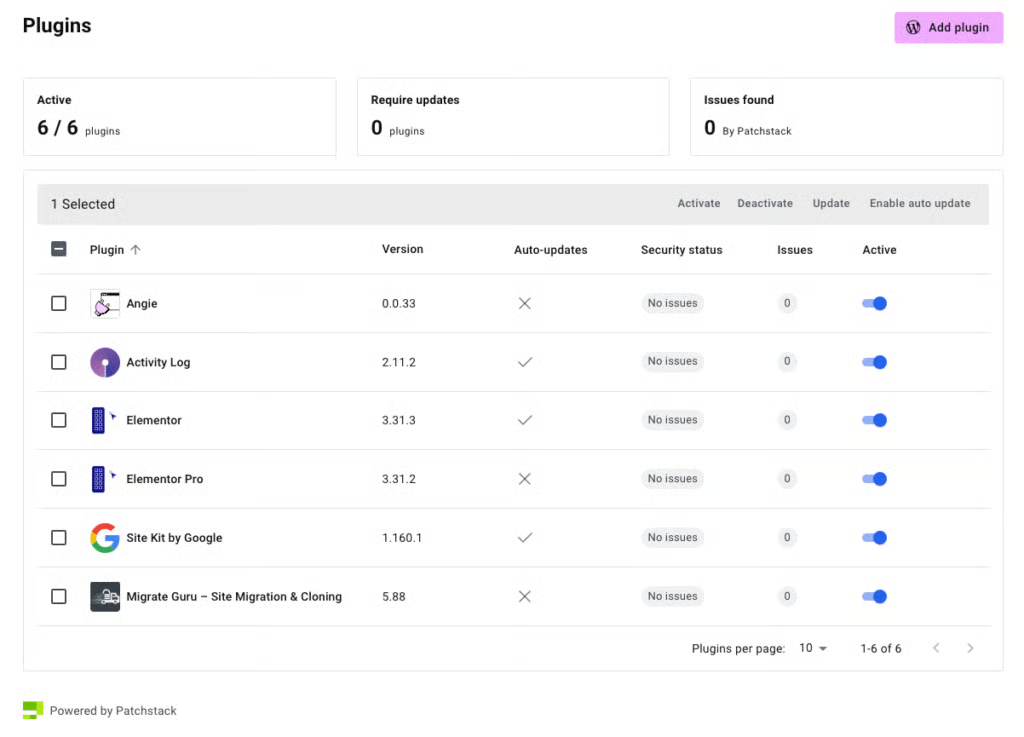The image size is (1024, 737).
Task: Click the Angie plugin icon
Action: coord(105,304)
